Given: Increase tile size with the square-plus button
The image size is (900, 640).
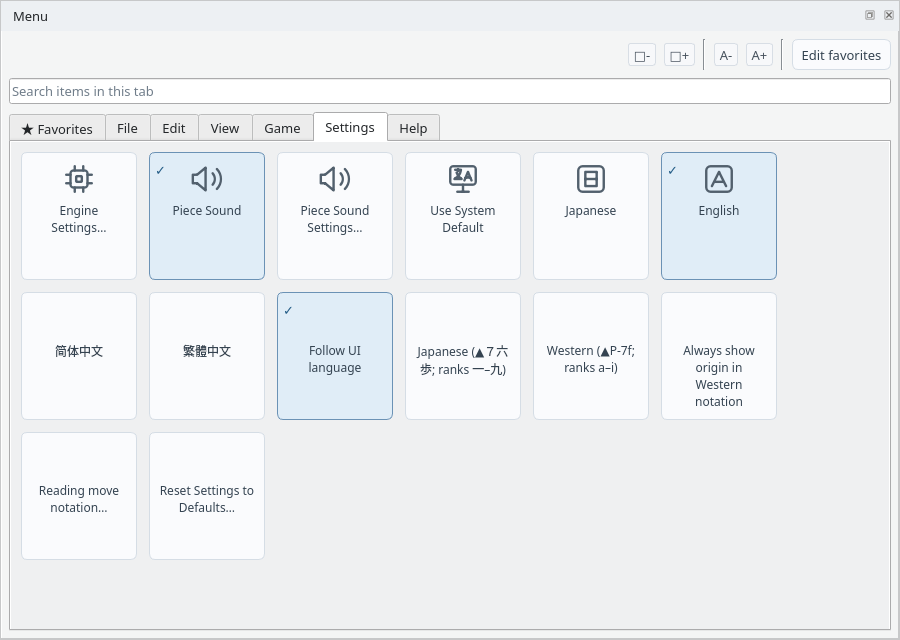Looking at the screenshot, I should tap(680, 56).
